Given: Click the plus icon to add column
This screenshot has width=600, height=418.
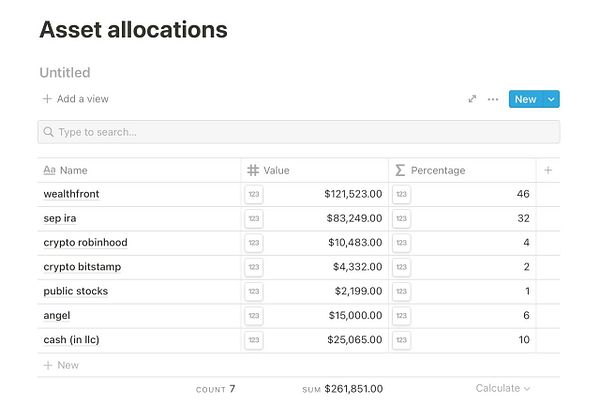Looking at the screenshot, I should coord(548,170).
